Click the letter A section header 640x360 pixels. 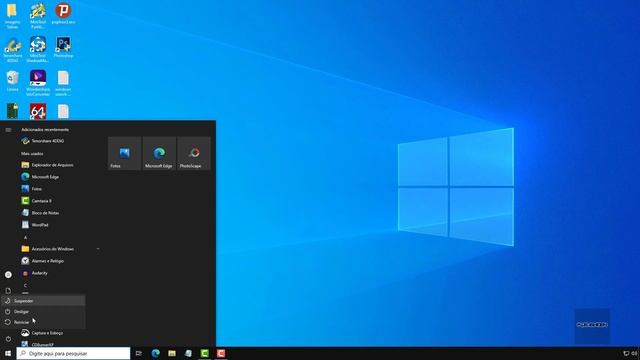coord(25,237)
